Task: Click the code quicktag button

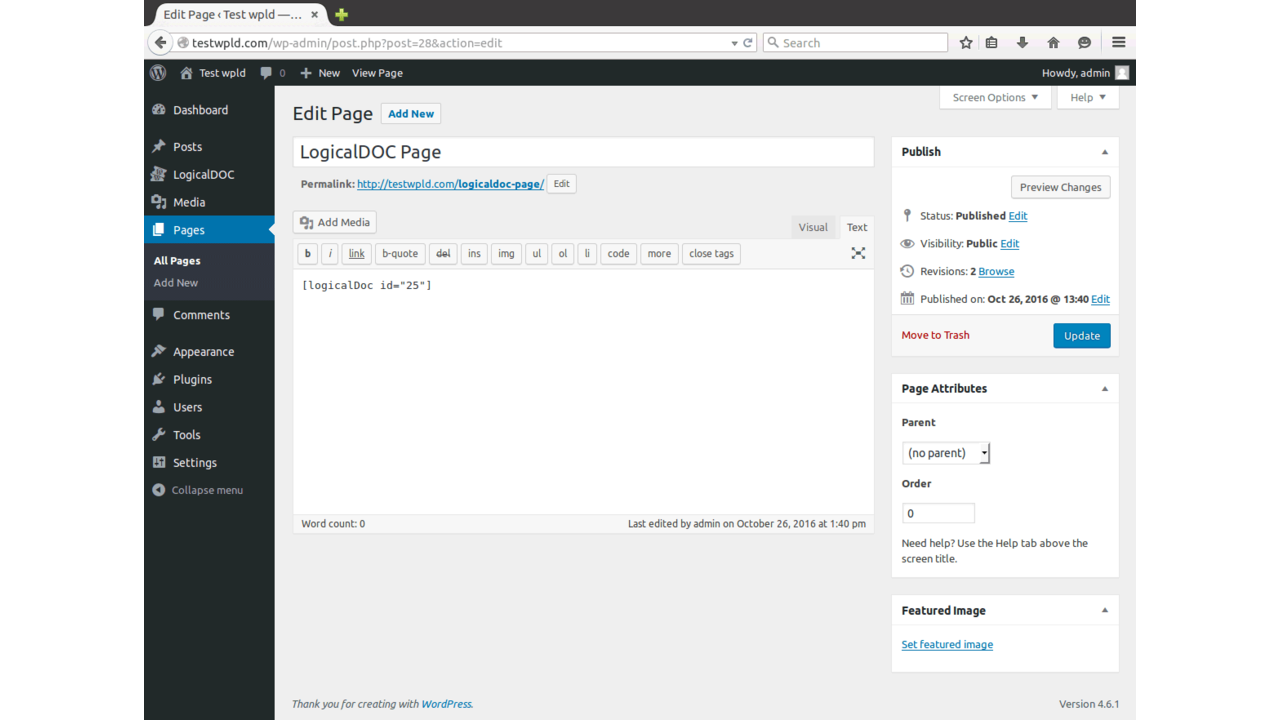Action: 619,254
